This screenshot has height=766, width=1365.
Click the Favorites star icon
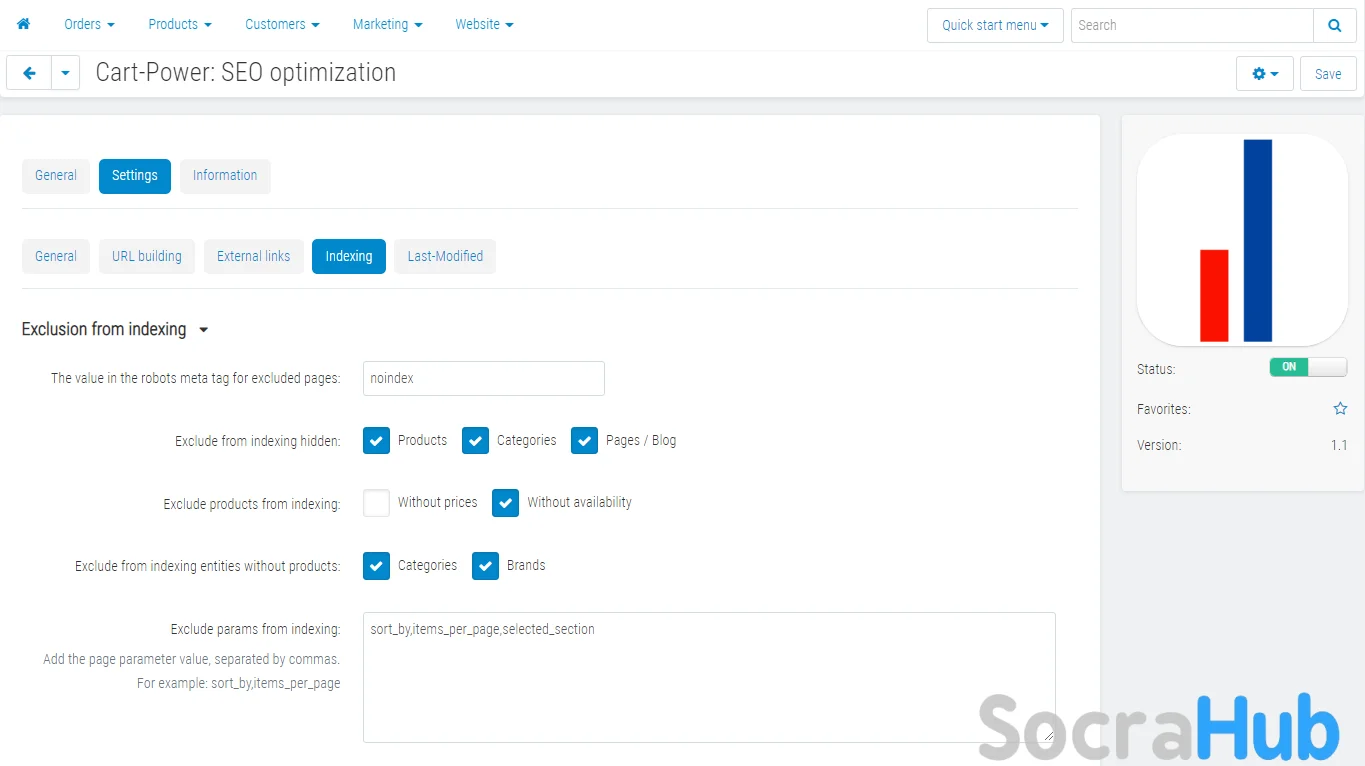click(x=1340, y=409)
